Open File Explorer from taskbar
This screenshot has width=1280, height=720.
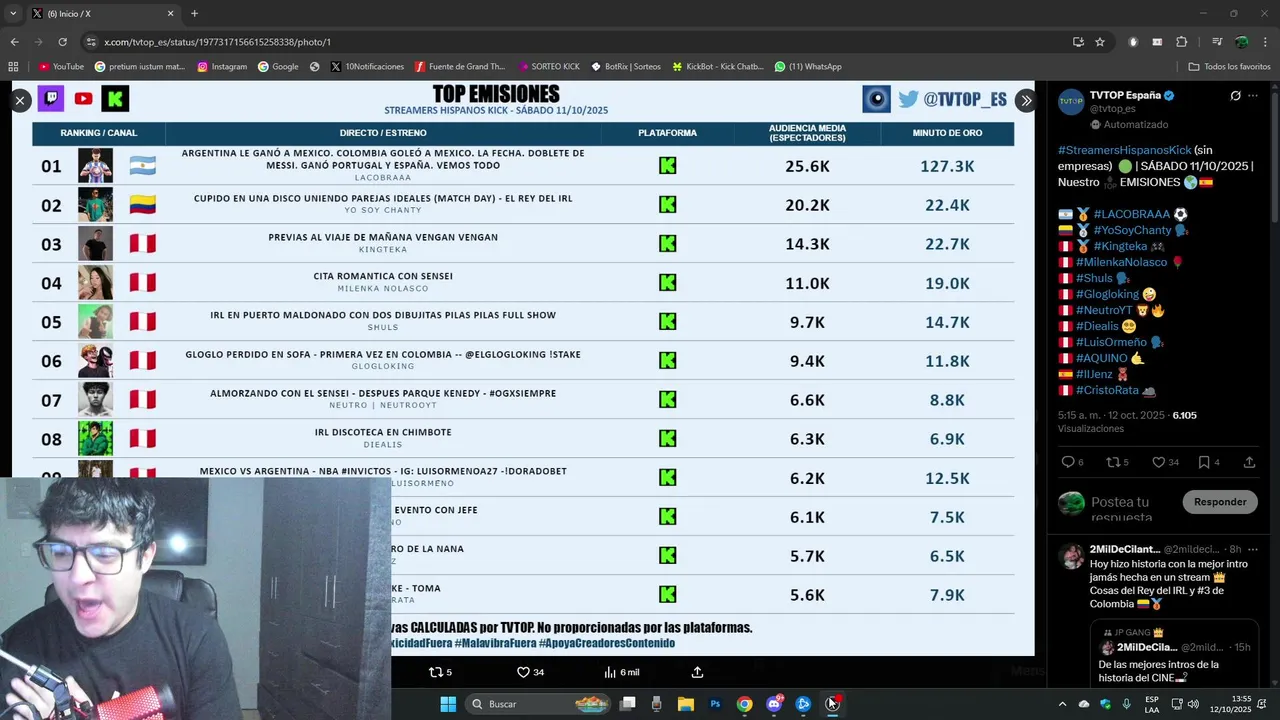click(686, 704)
